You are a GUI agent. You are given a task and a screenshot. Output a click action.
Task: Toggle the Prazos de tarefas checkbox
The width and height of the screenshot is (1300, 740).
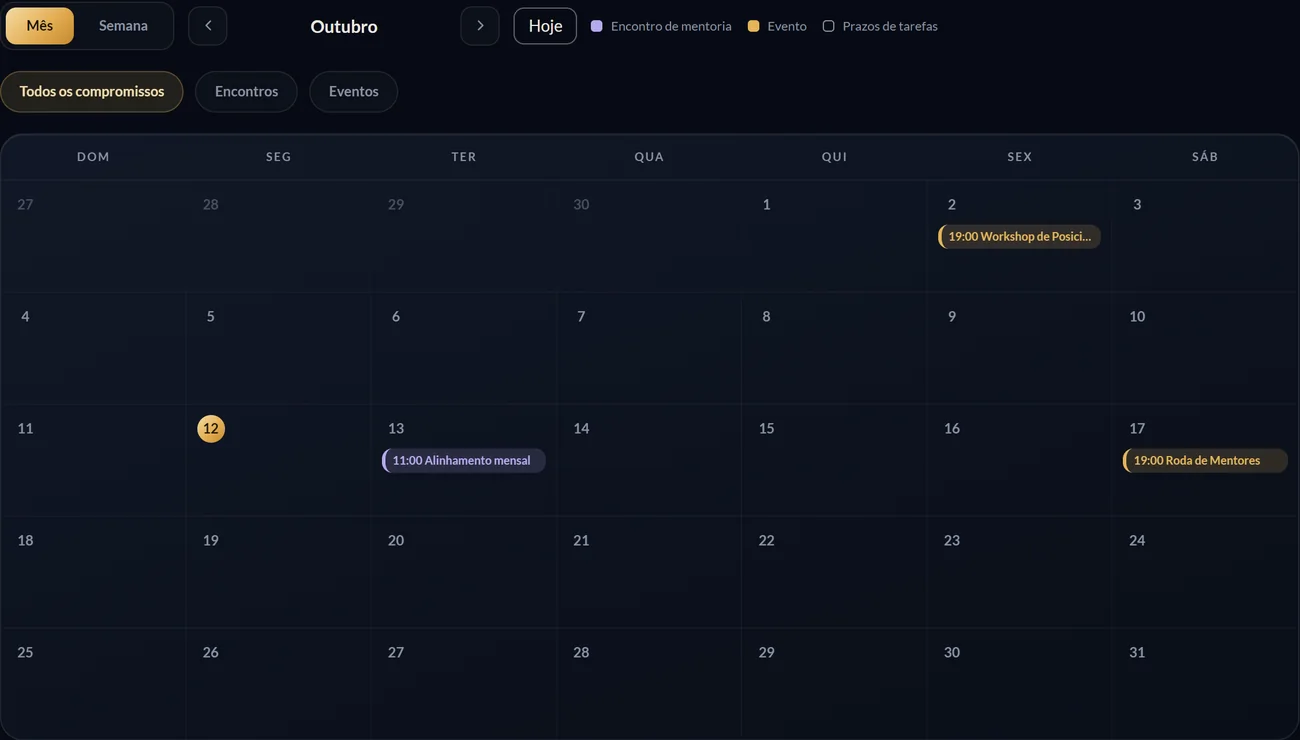(828, 26)
